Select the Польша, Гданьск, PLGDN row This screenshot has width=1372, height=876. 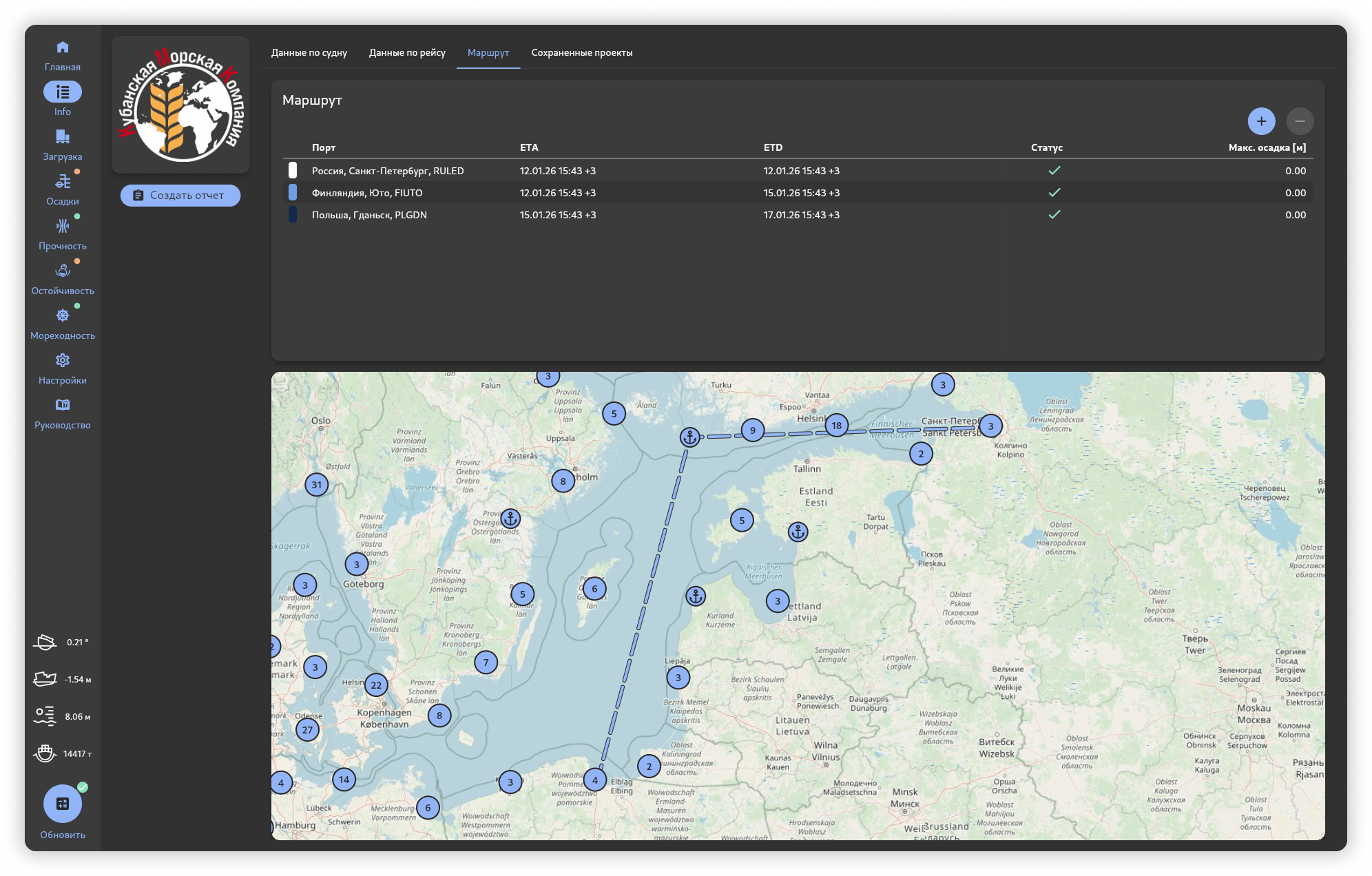click(x=369, y=215)
